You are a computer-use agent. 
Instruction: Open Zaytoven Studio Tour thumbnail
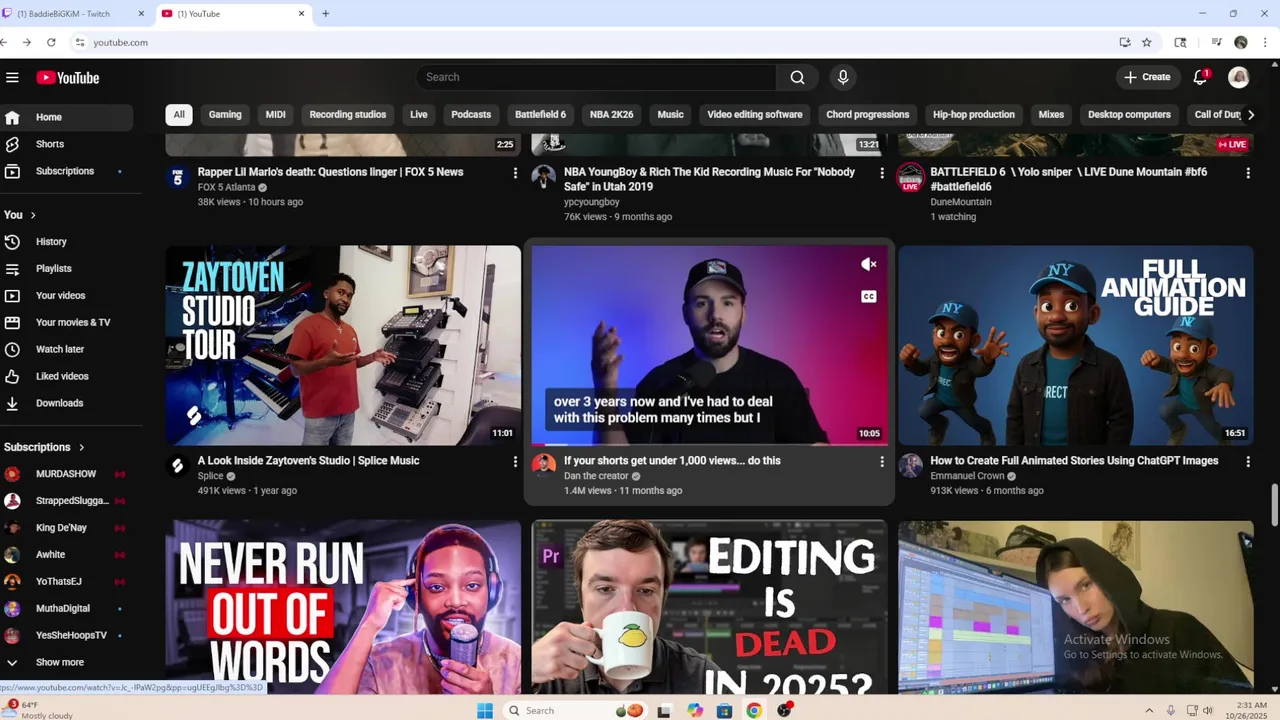(343, 345)
